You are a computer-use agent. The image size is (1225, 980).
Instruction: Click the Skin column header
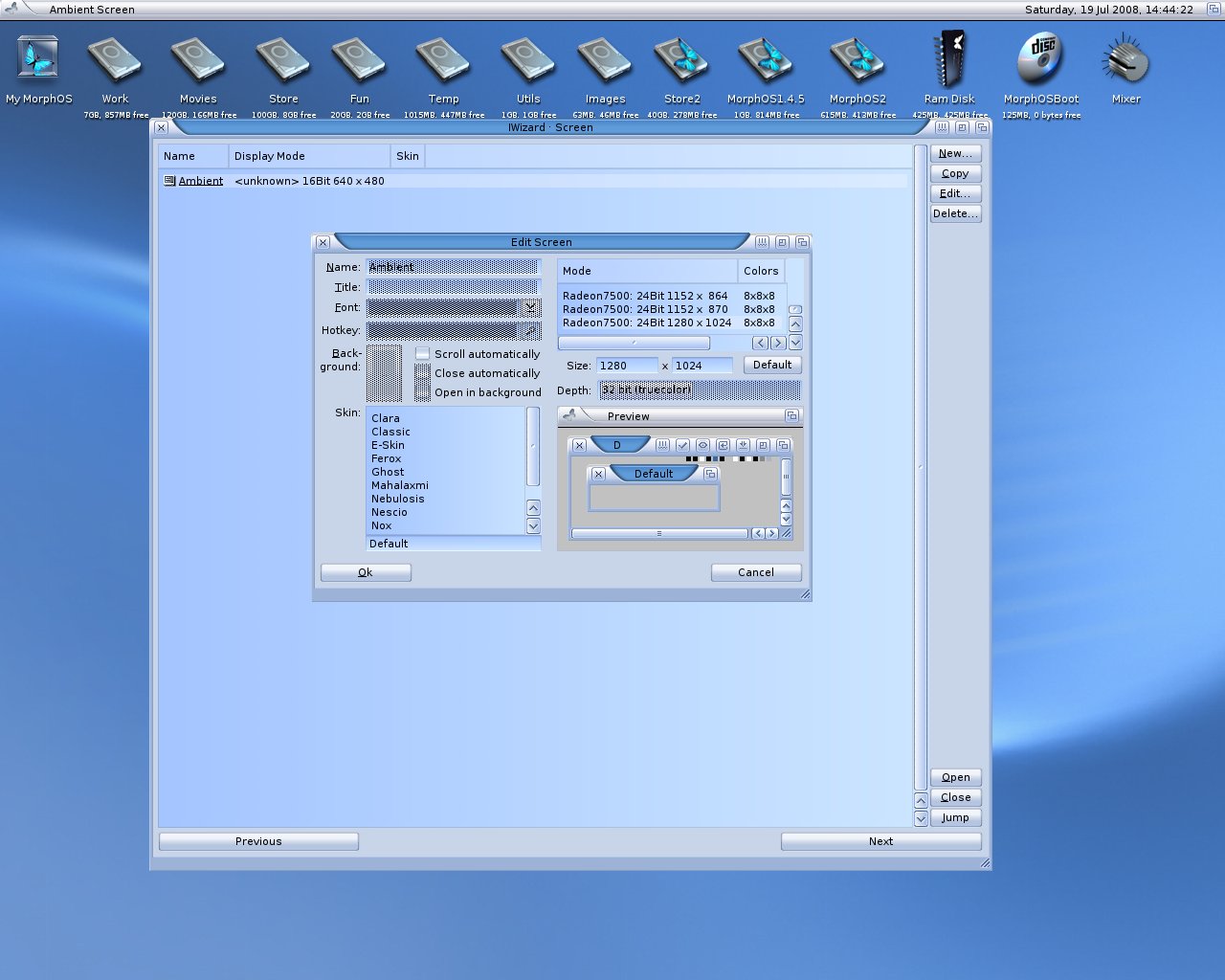click(407, 155)
